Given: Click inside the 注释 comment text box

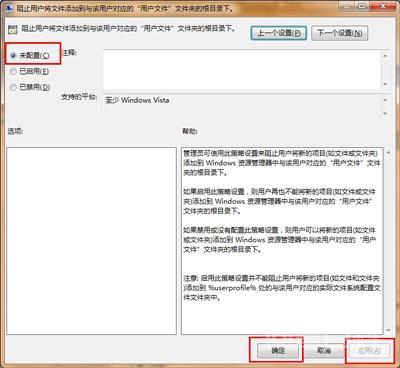Looking at the screenshot, I should point(242,69).
